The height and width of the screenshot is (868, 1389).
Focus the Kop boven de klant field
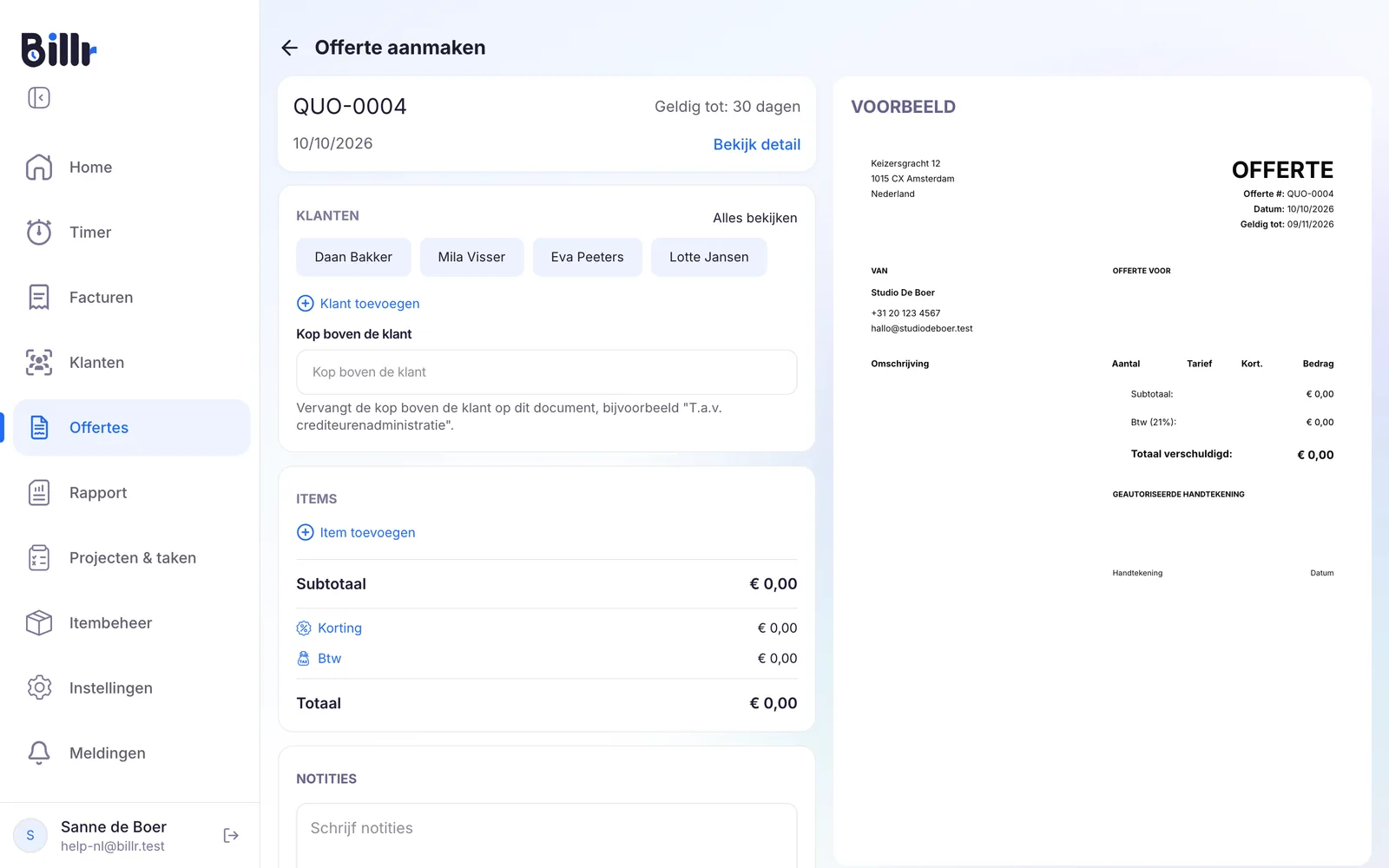click(x=547, y=372)
